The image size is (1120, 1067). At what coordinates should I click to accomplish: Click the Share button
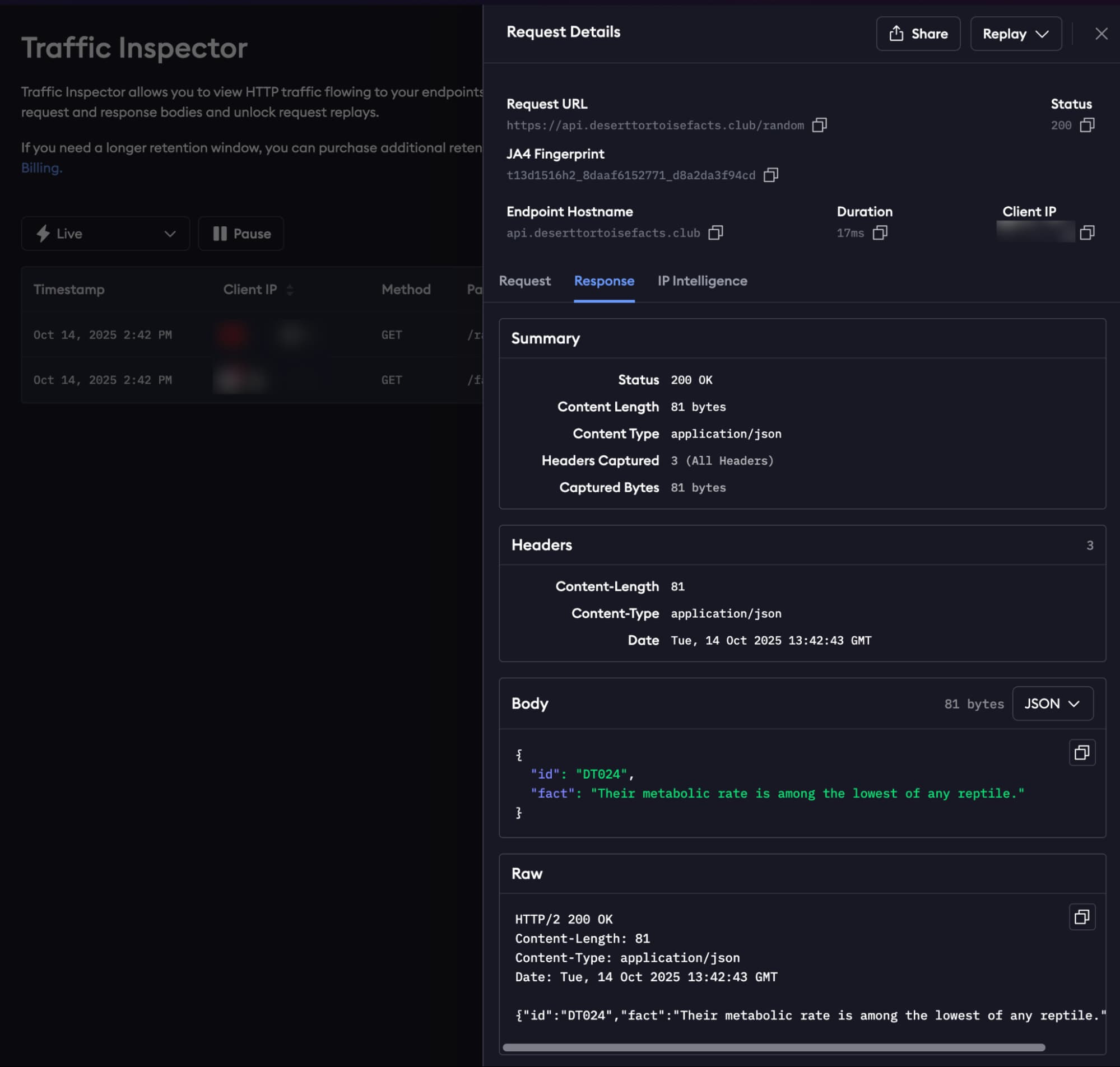(918, 34)
